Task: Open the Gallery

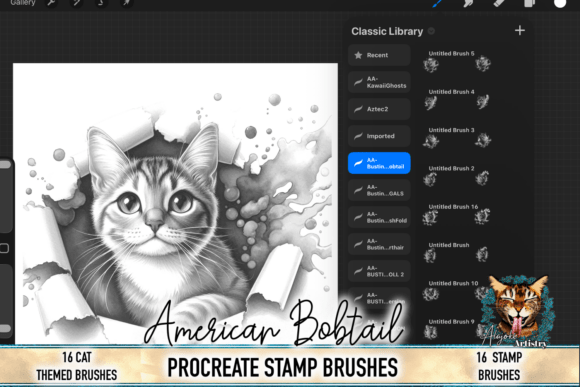Action: pos(23,3)
